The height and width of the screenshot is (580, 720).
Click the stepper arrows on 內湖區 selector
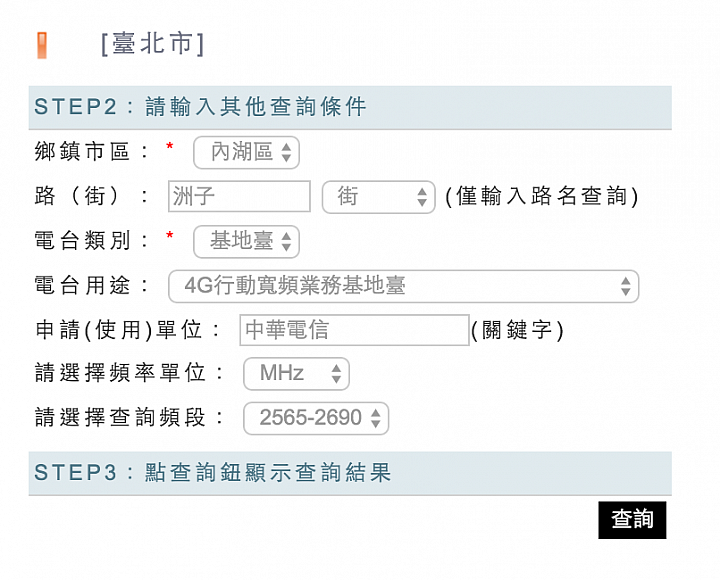[x=287, y=152]
